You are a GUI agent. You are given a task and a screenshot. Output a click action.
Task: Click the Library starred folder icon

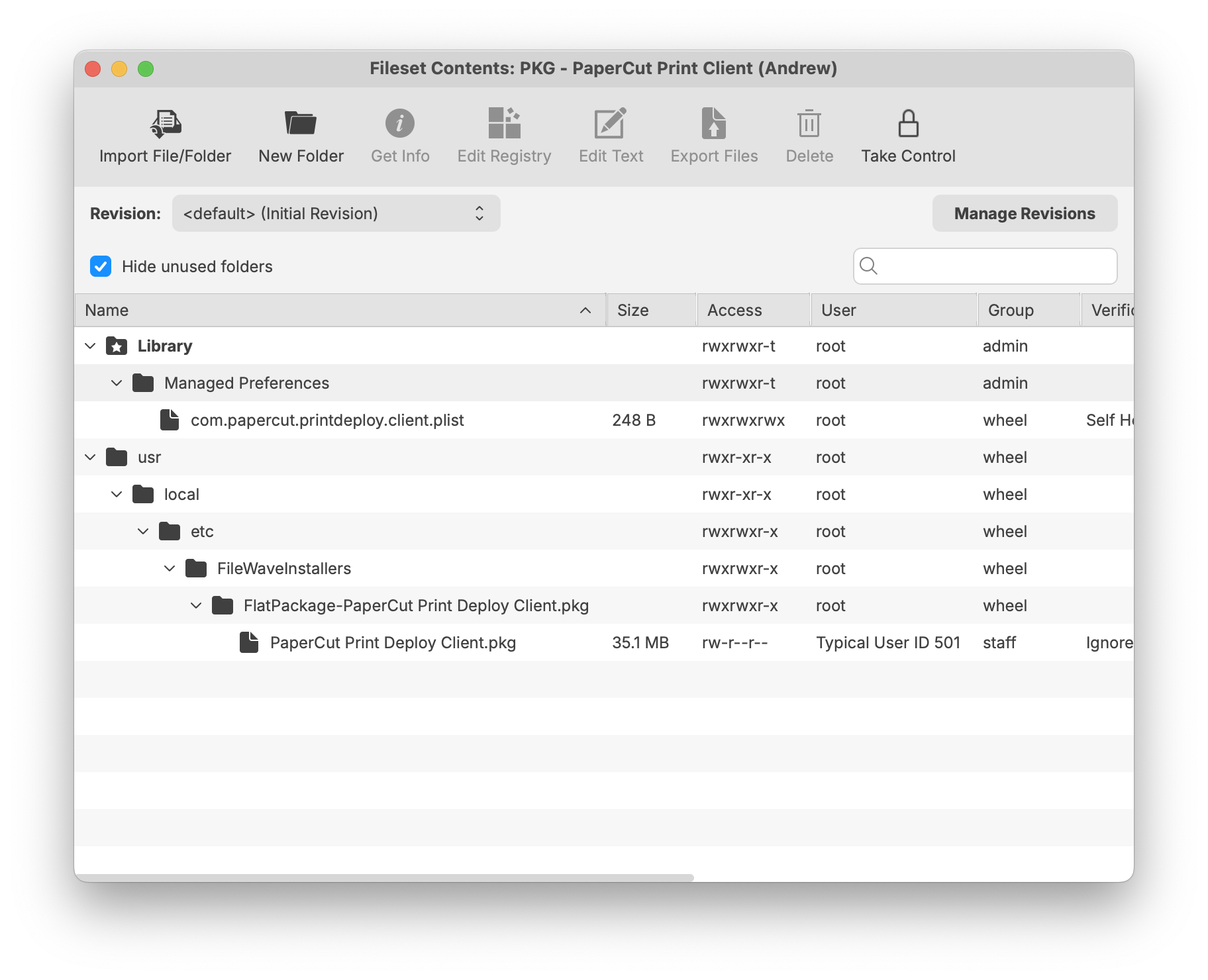(x=117, y=346)
